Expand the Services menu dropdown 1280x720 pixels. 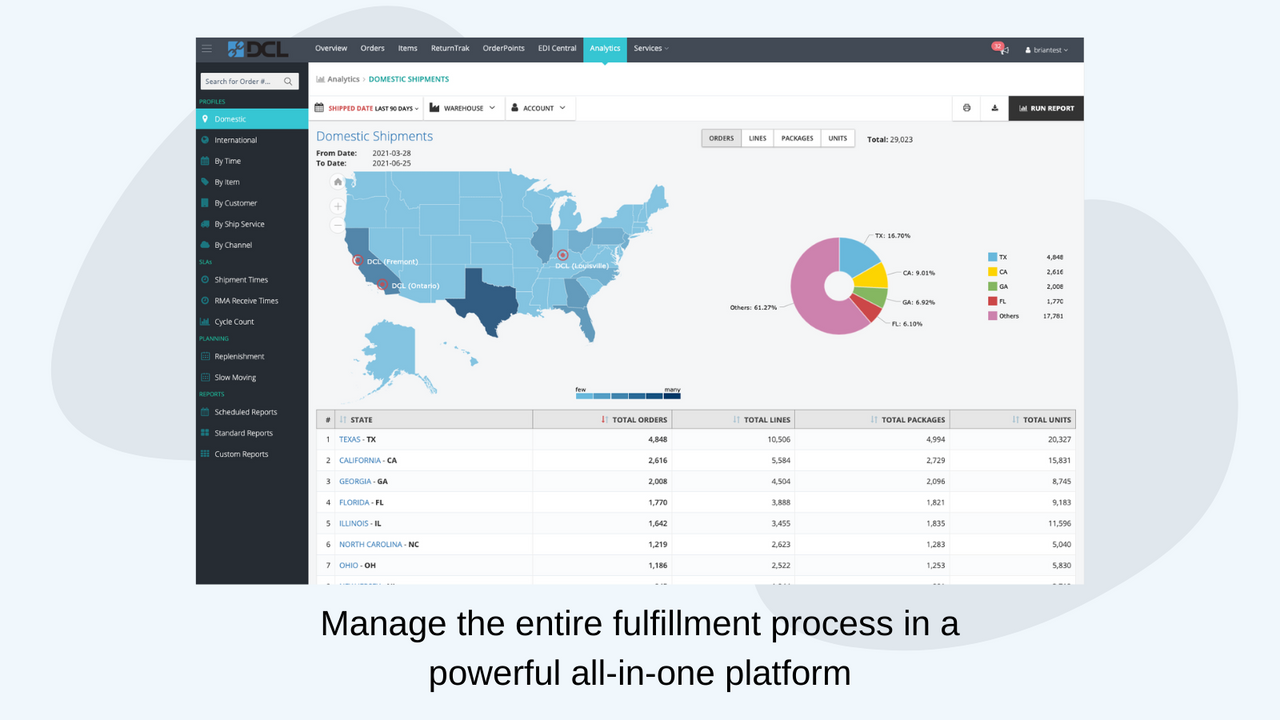pos(651,48)
